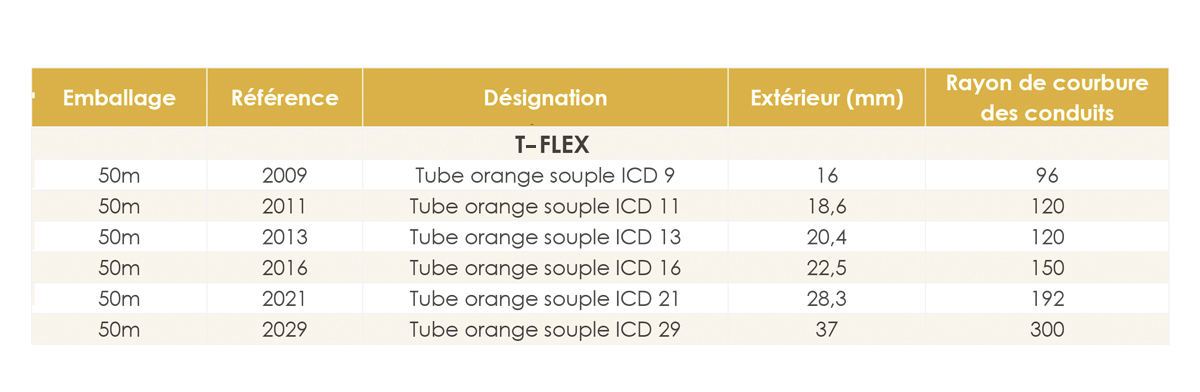Click reference 2011 cell
Screen dimensions: 1200x392
(x=285, y=207)
